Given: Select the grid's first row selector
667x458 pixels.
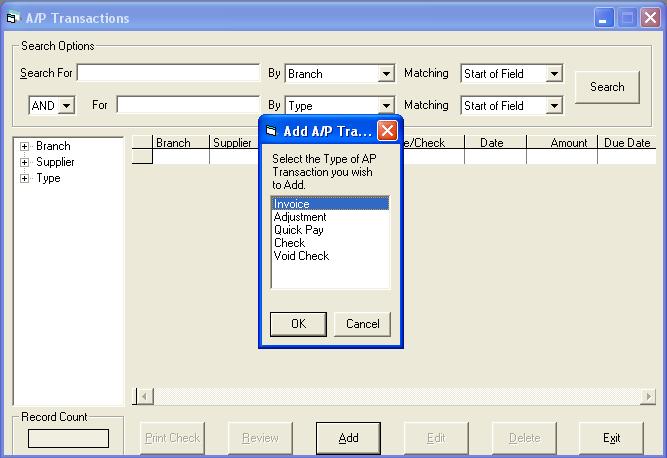Looking at the screenshot, I should tap(142, 156).
